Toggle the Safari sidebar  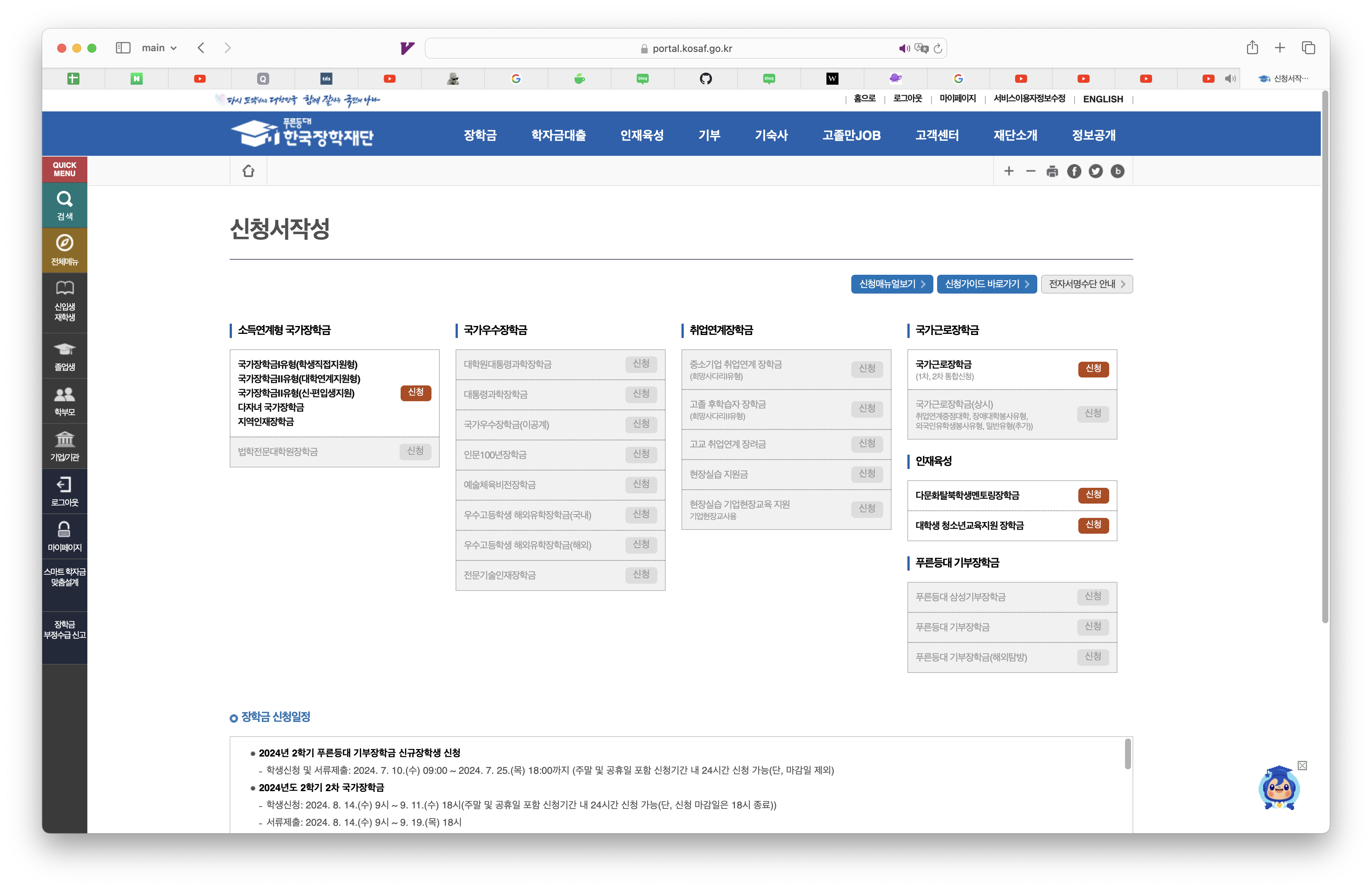coord(123,48)
